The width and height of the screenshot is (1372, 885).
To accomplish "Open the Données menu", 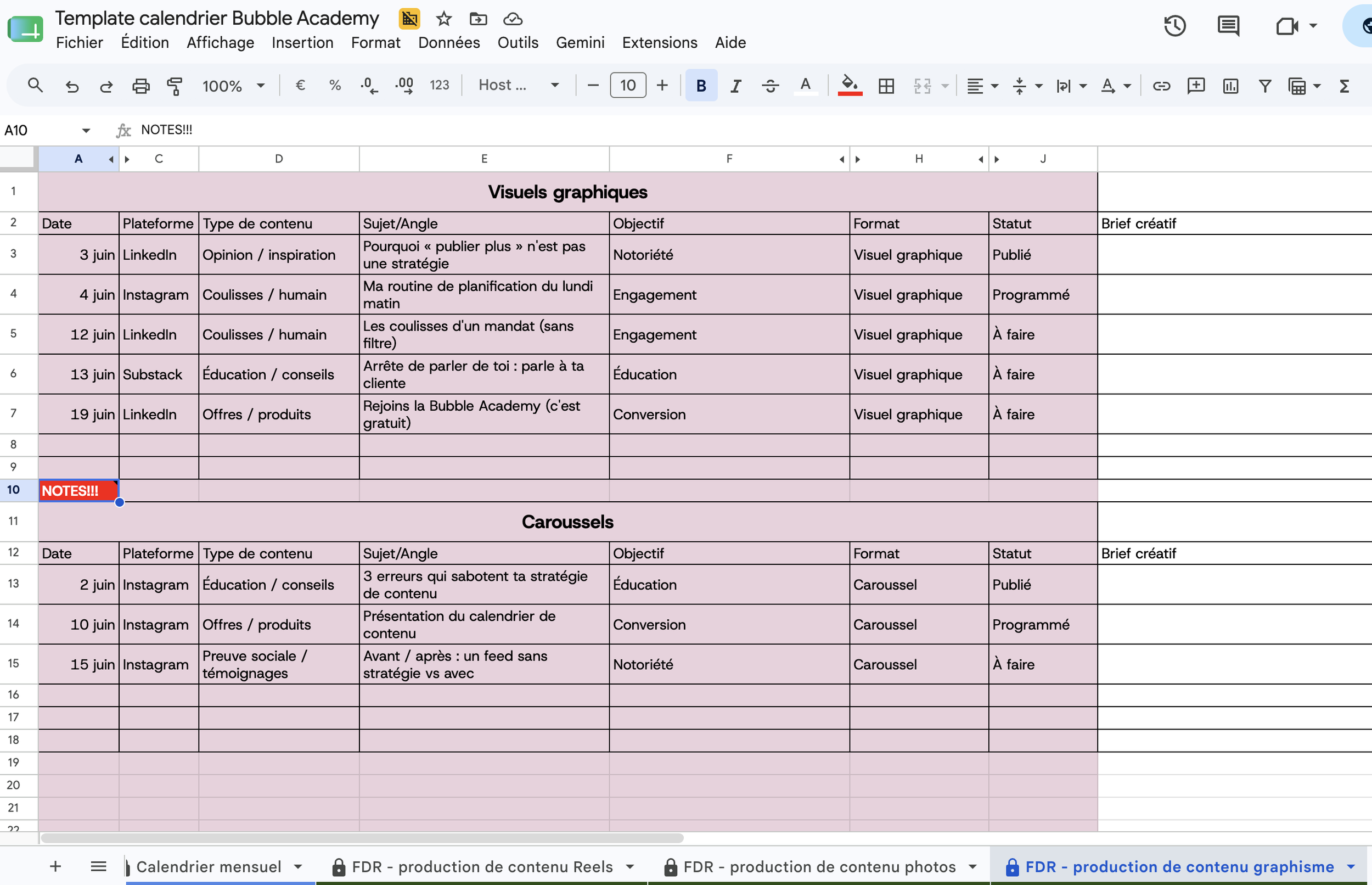I will 448,42.
